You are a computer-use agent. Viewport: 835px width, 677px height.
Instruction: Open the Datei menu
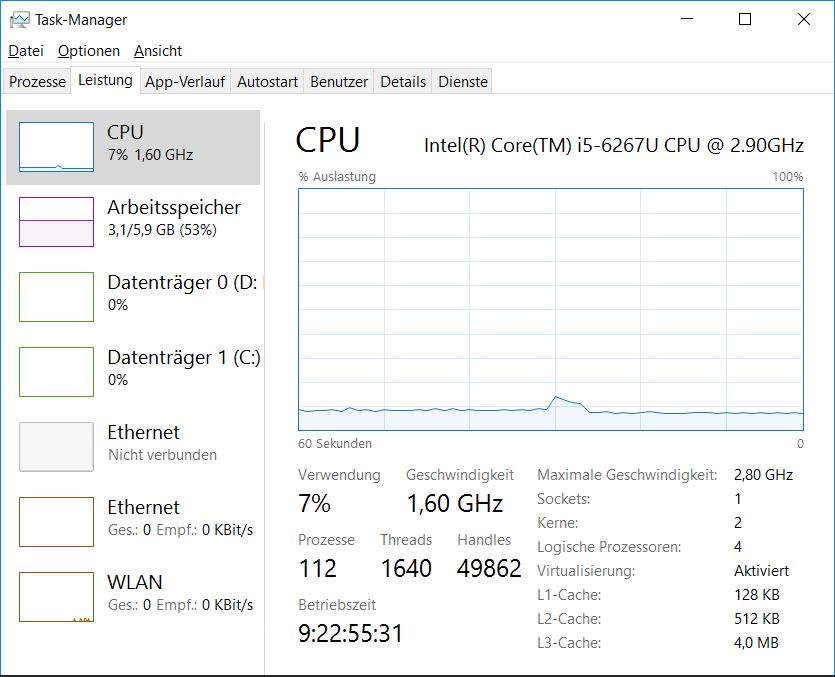pyautogui.click(x=26, y=51)
